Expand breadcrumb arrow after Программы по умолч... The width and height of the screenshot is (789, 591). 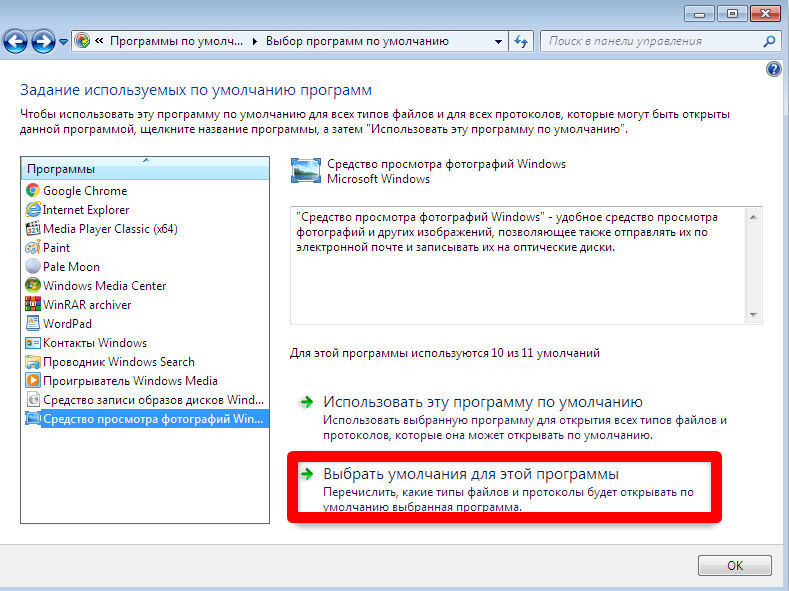(x=255, y=41)
